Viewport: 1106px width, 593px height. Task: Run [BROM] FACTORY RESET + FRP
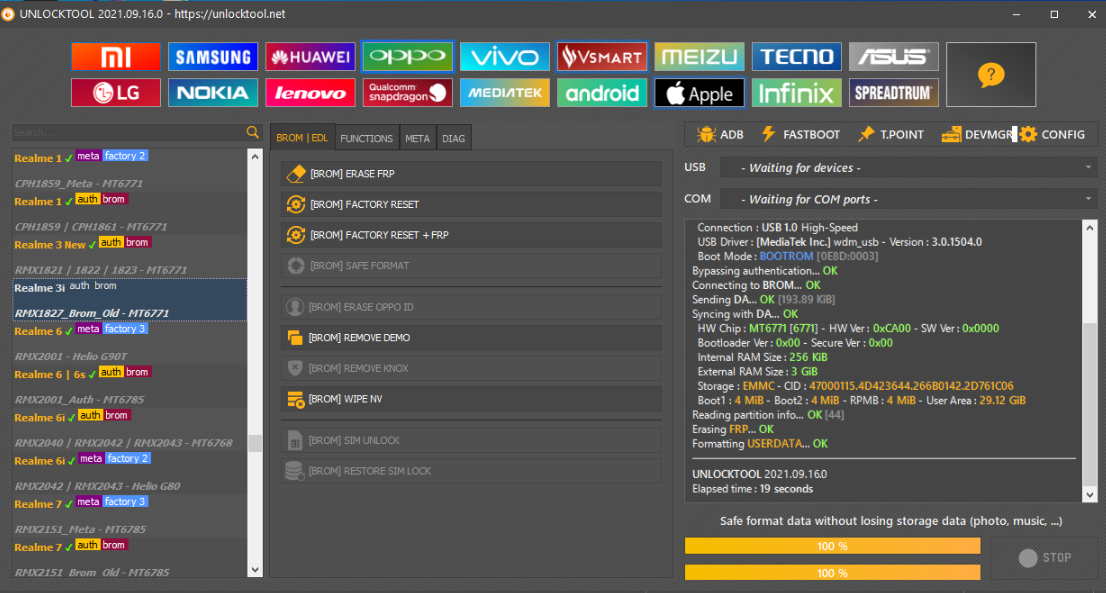click(471, 235)
